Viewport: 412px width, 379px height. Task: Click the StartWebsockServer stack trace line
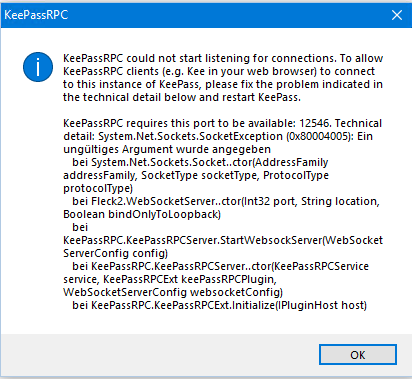click(223, 241)
